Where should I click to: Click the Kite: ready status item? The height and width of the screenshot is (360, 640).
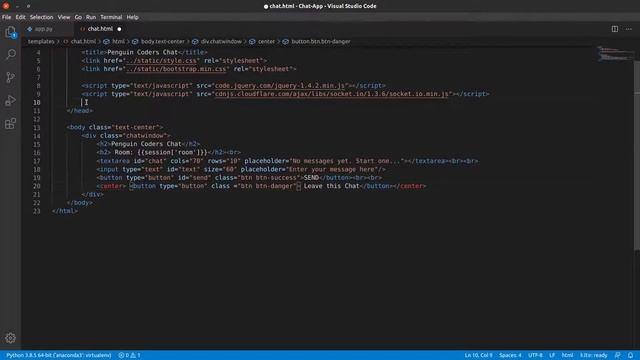(x=594, y=355)
